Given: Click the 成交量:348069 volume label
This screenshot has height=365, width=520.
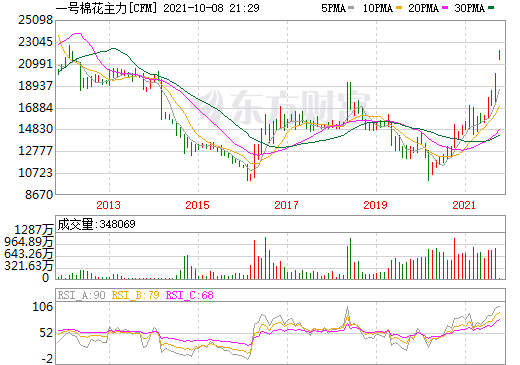Looking at the screenshot, I should (x=96, y=224).
